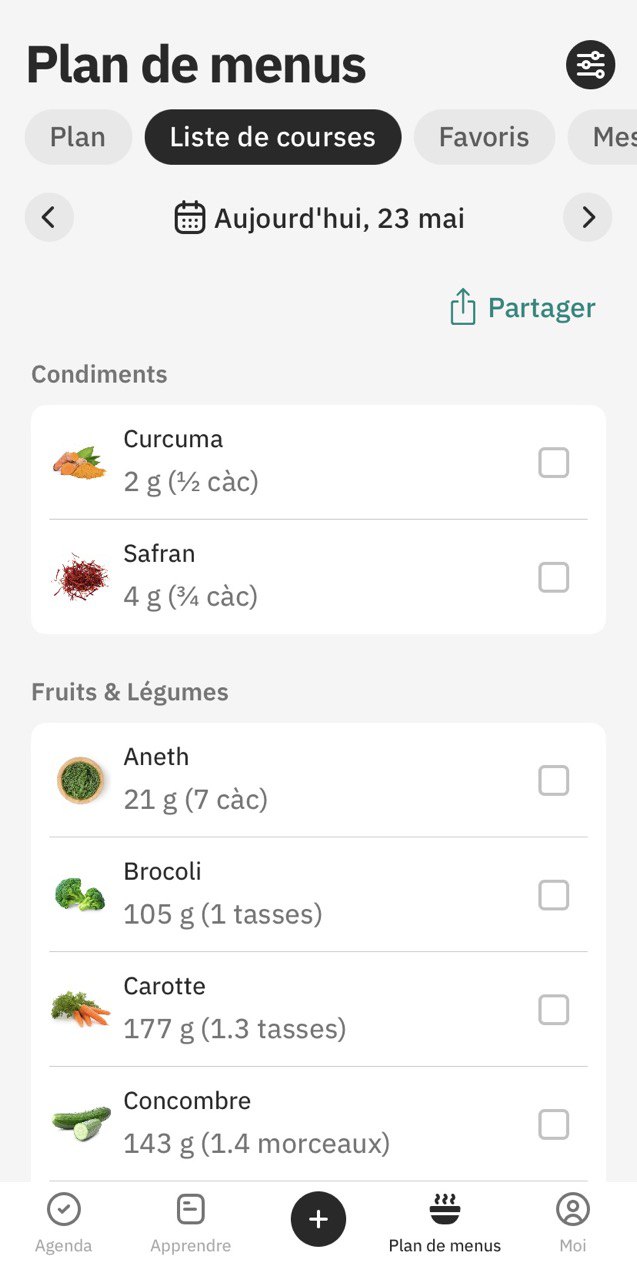Open the Moi profile icon
This screenshot has width=637, height=1280.
click(573, 1209)
